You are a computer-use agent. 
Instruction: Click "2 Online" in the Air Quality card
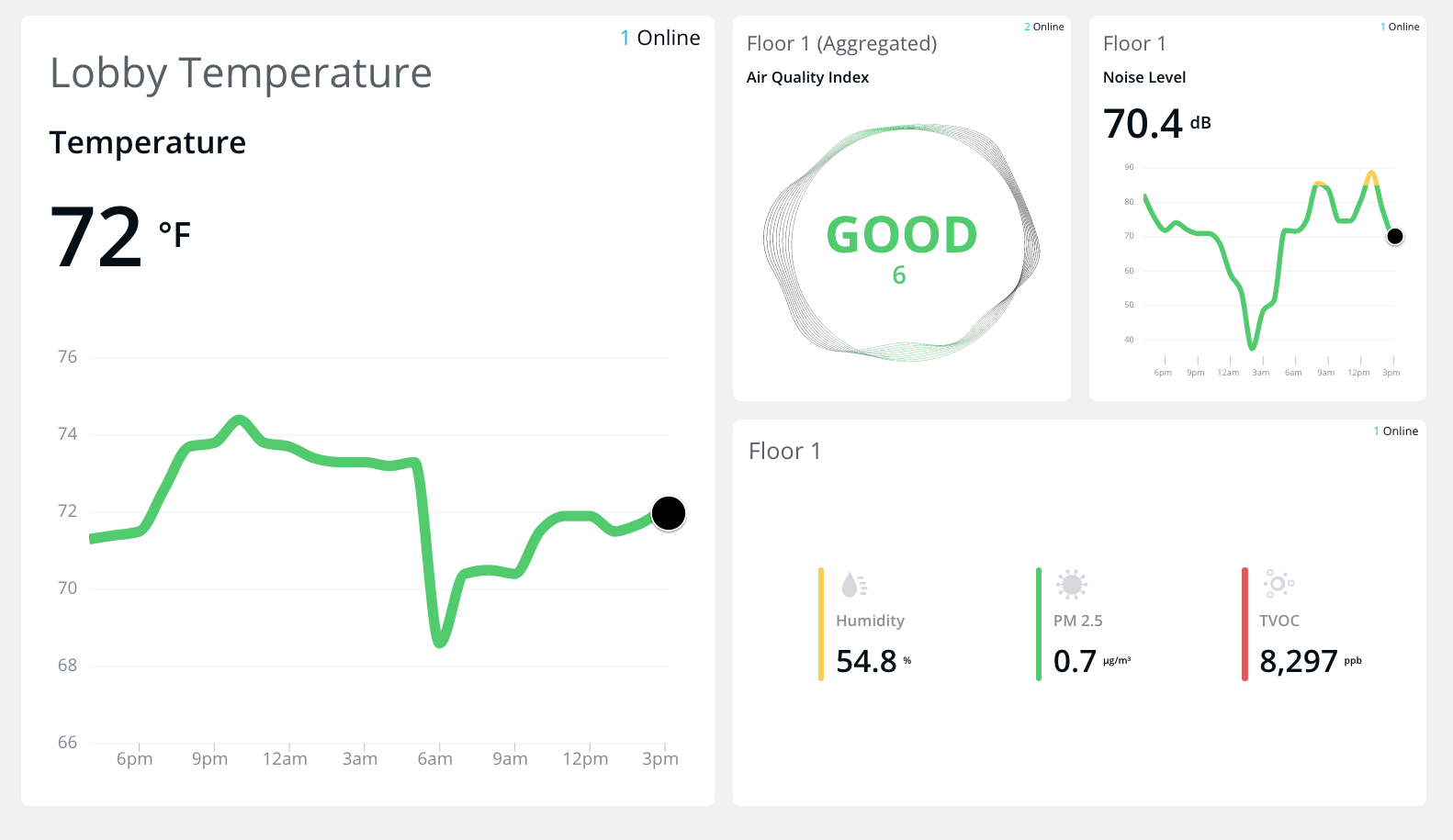(x=1044, y=27)
